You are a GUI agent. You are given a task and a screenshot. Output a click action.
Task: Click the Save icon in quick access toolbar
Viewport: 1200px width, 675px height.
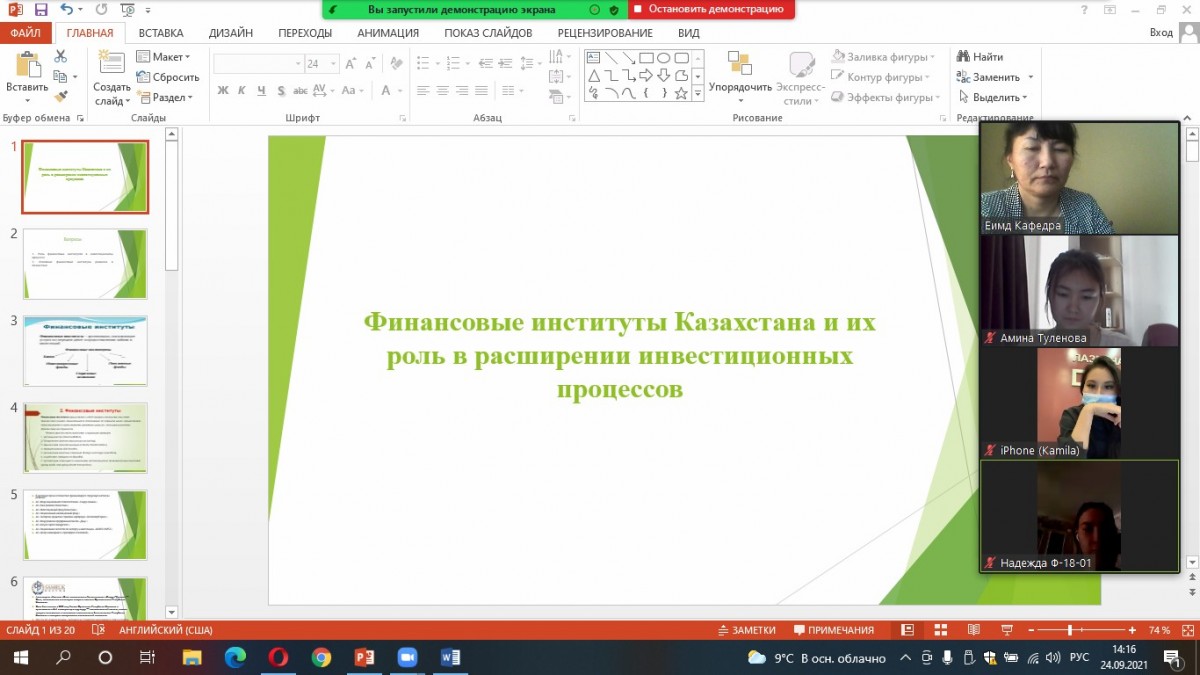point(41,10)
